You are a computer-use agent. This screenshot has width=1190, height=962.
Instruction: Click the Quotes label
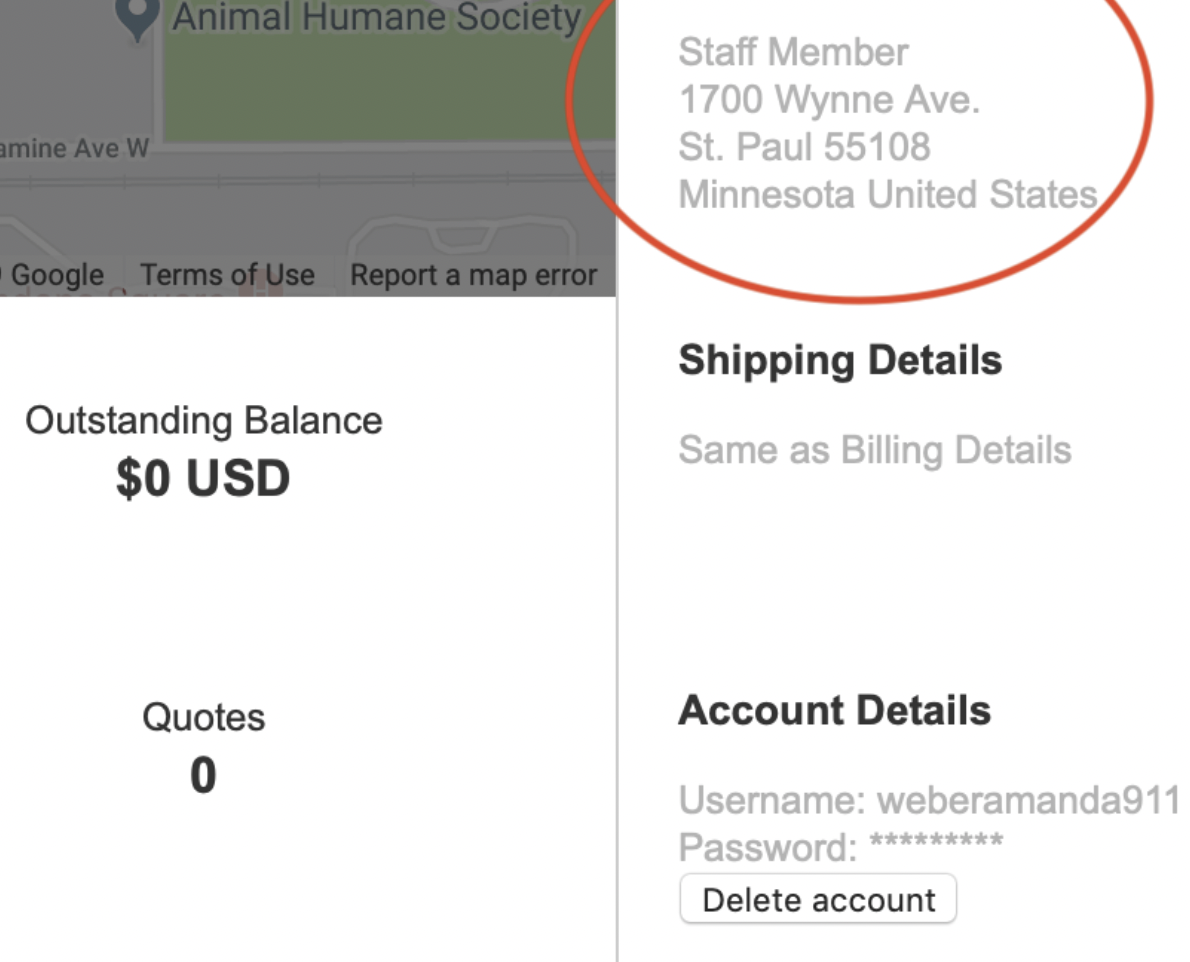(x=203, y=717)
